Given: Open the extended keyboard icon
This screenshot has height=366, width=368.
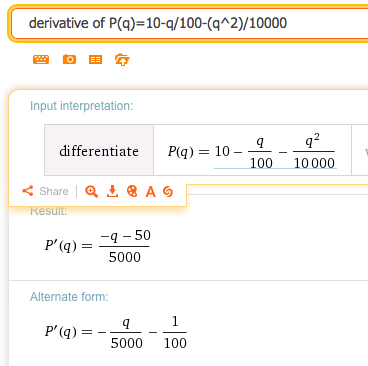Looking at the screenshot, I should pyautogui.click(x=41, y=60).
